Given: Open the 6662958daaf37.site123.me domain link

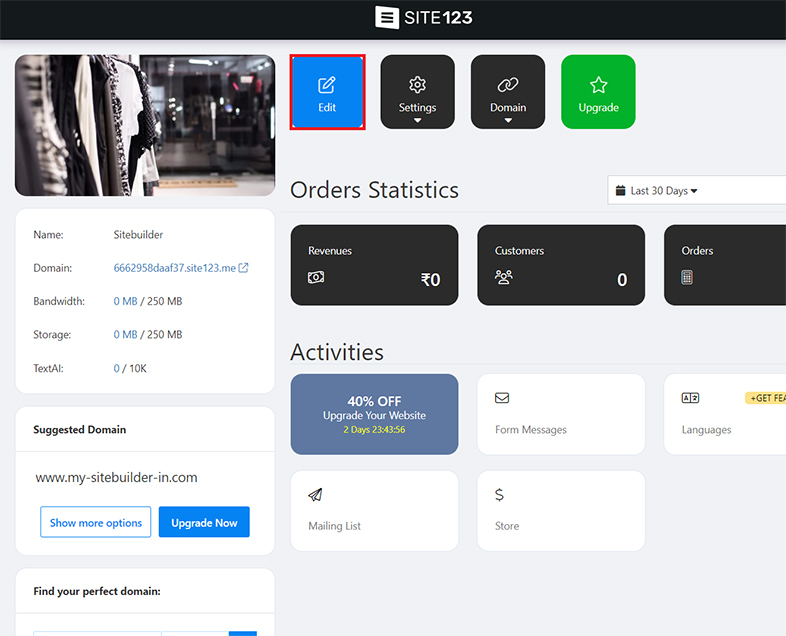Looking at the screenshot, I should (x=174, y=268).
